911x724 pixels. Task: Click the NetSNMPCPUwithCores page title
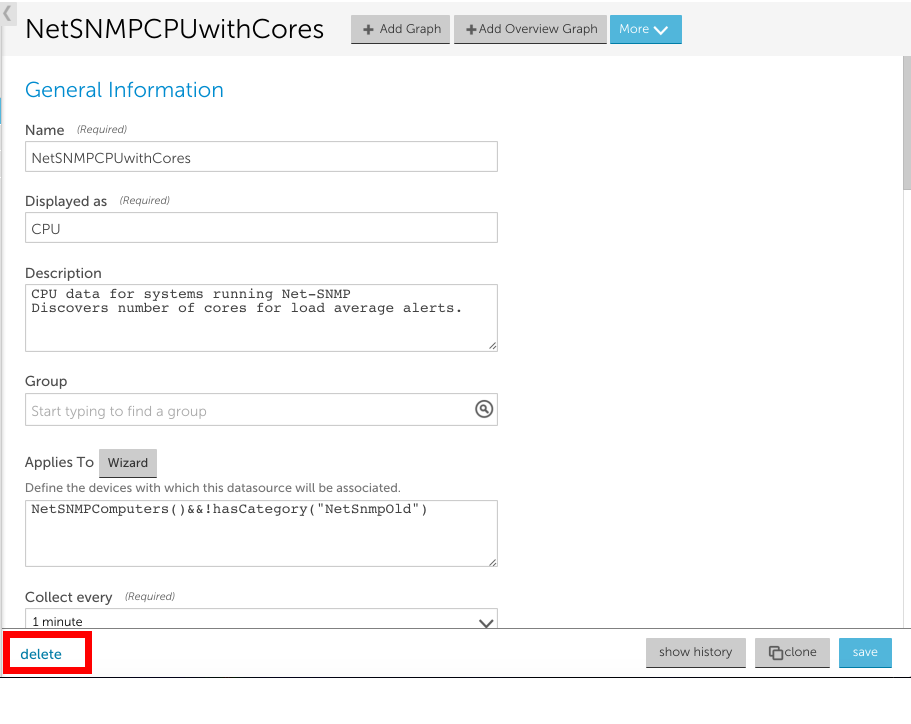174,29
